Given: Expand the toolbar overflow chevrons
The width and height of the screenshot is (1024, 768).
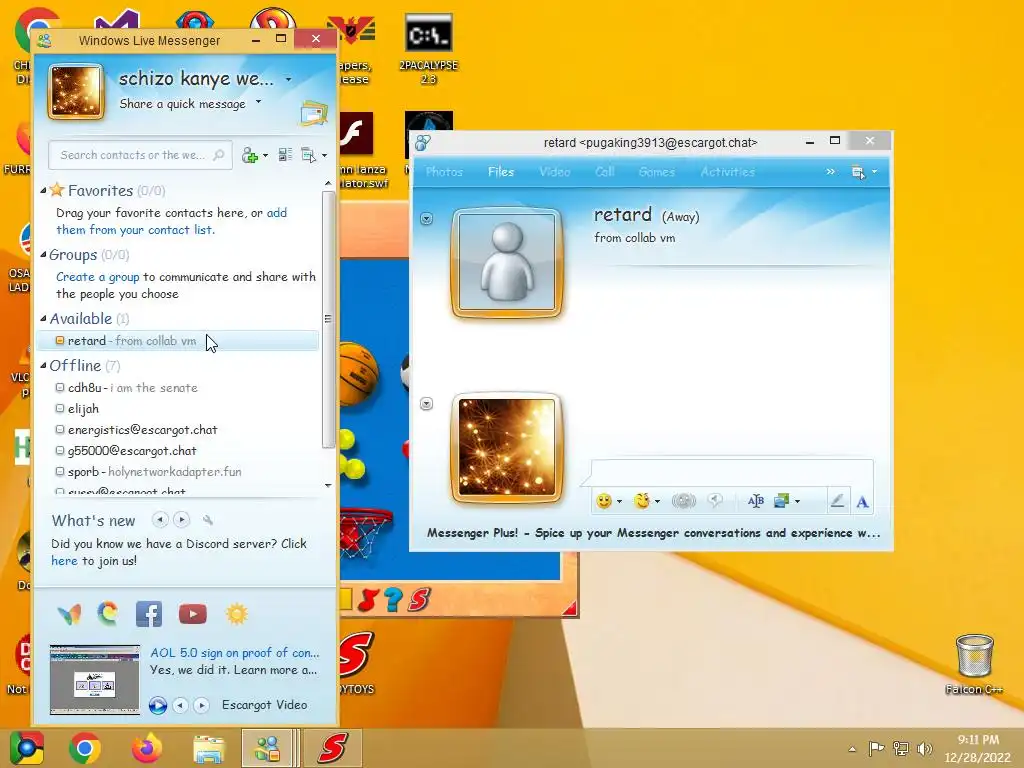Looking at the screenshot, I should tap(830, 172).
